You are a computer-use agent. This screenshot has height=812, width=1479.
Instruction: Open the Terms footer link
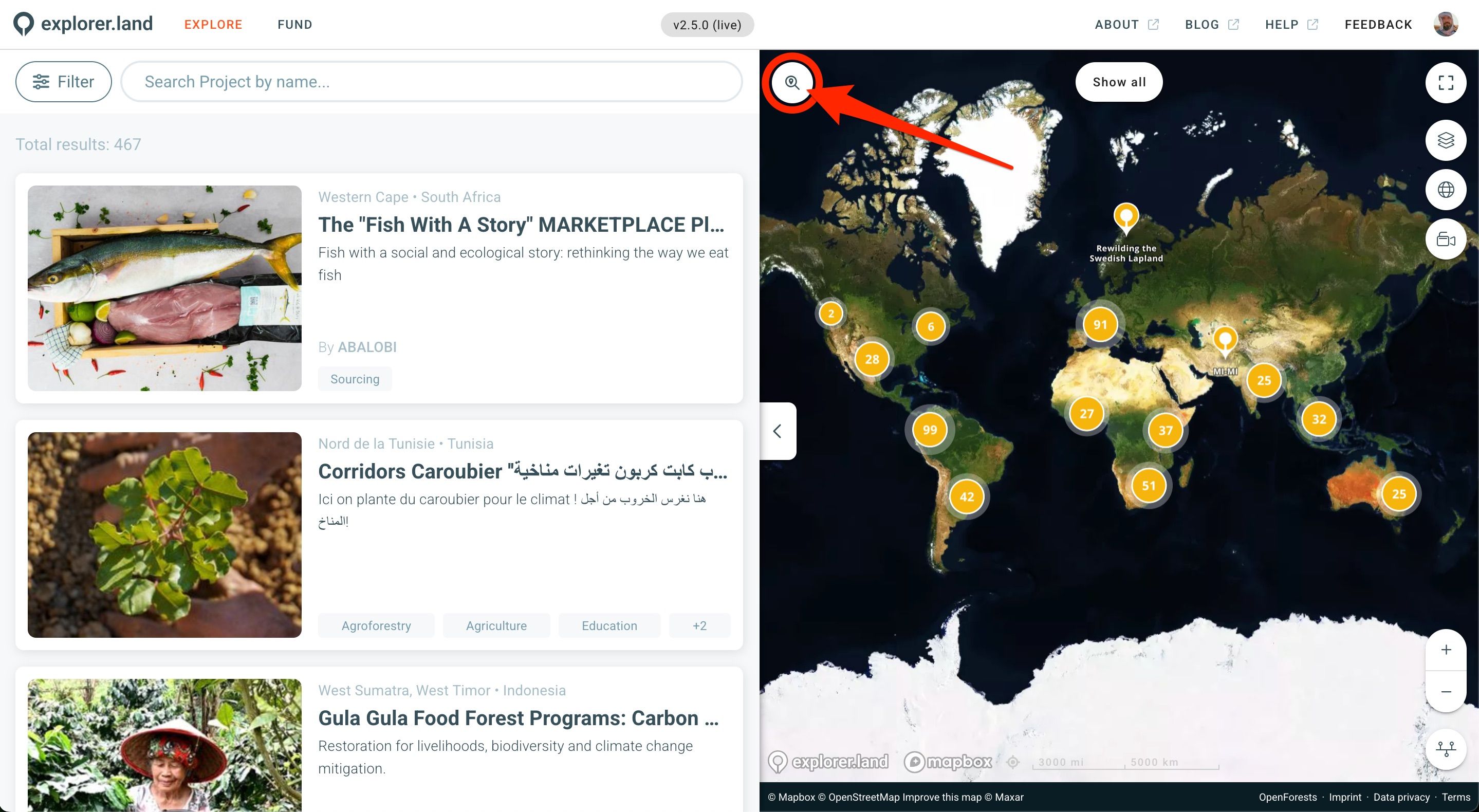click(x=1456, y=797)
